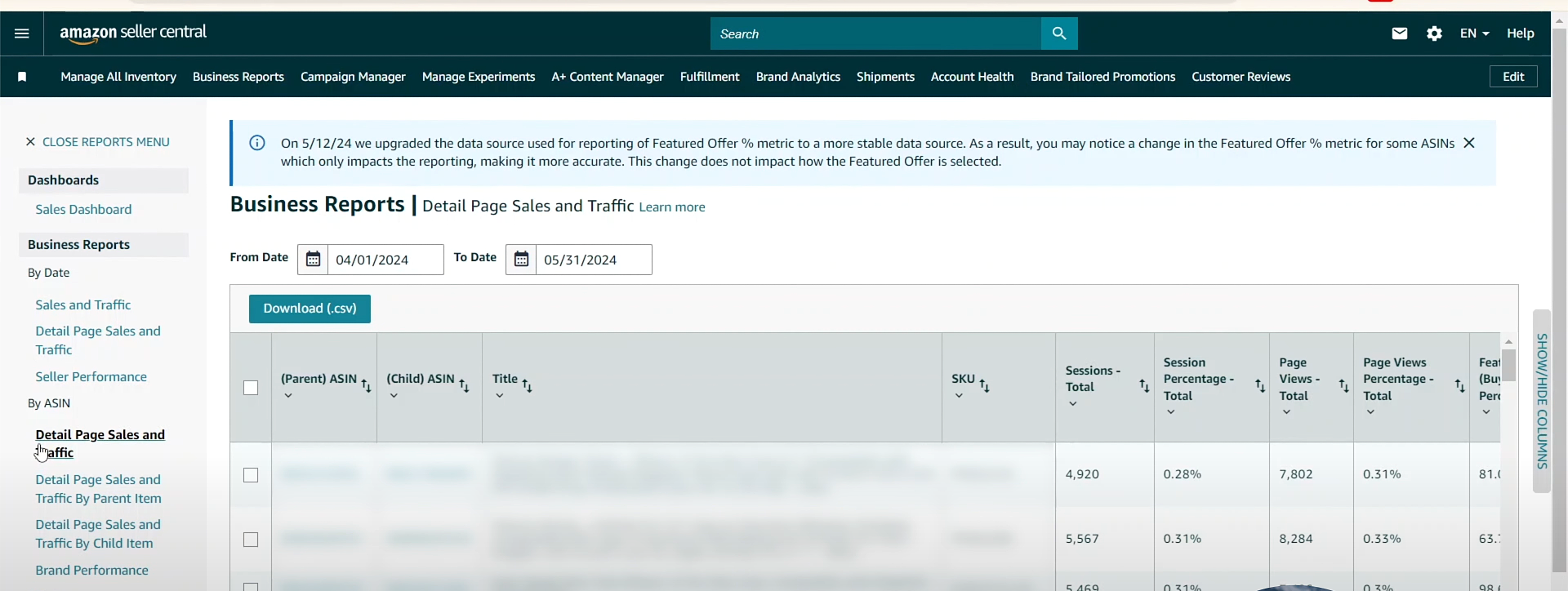Dismiss the Featured Offer info banner
The height and width of the screenshot is (591, 1568).
point(1469,143)
